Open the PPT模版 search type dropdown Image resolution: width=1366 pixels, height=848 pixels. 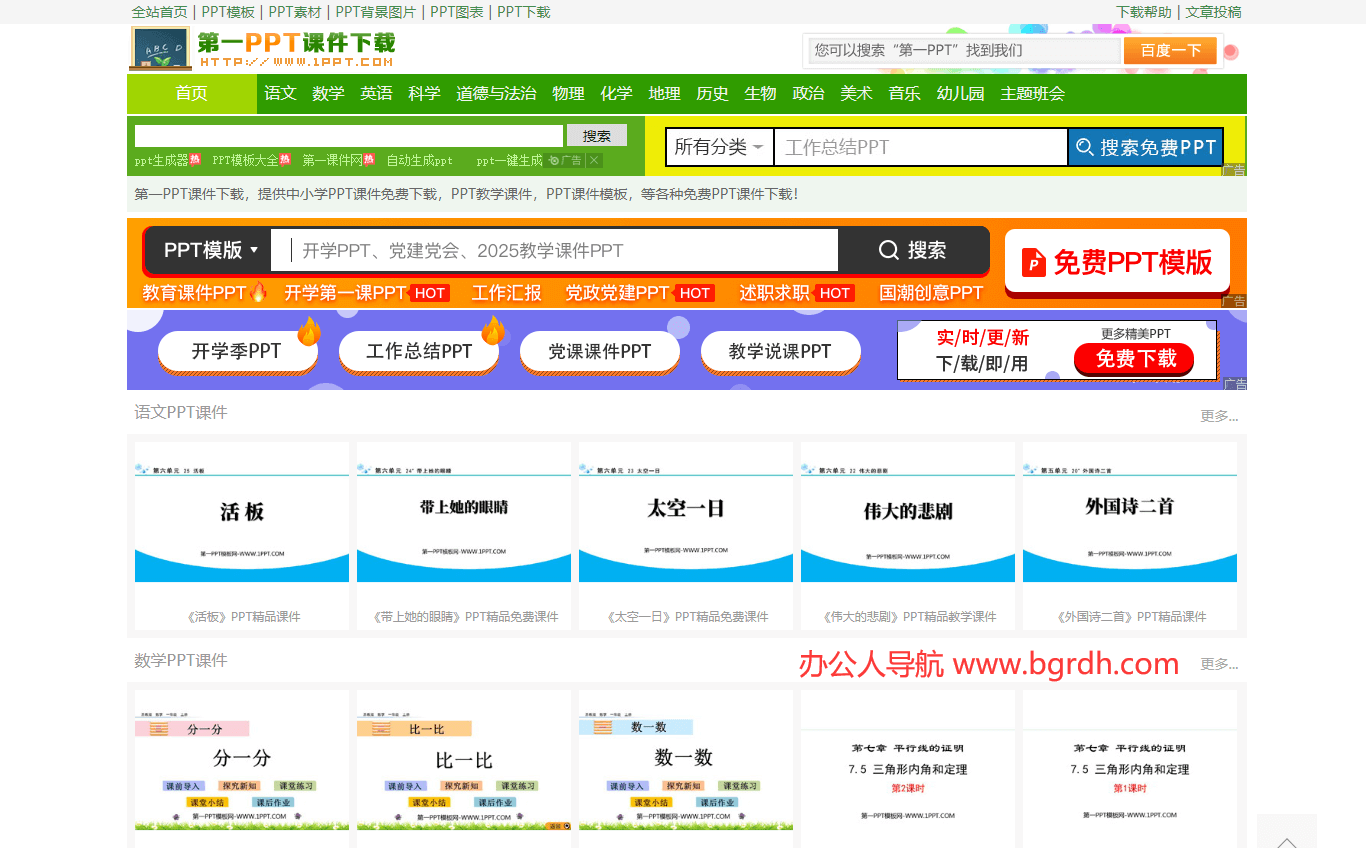210,250
